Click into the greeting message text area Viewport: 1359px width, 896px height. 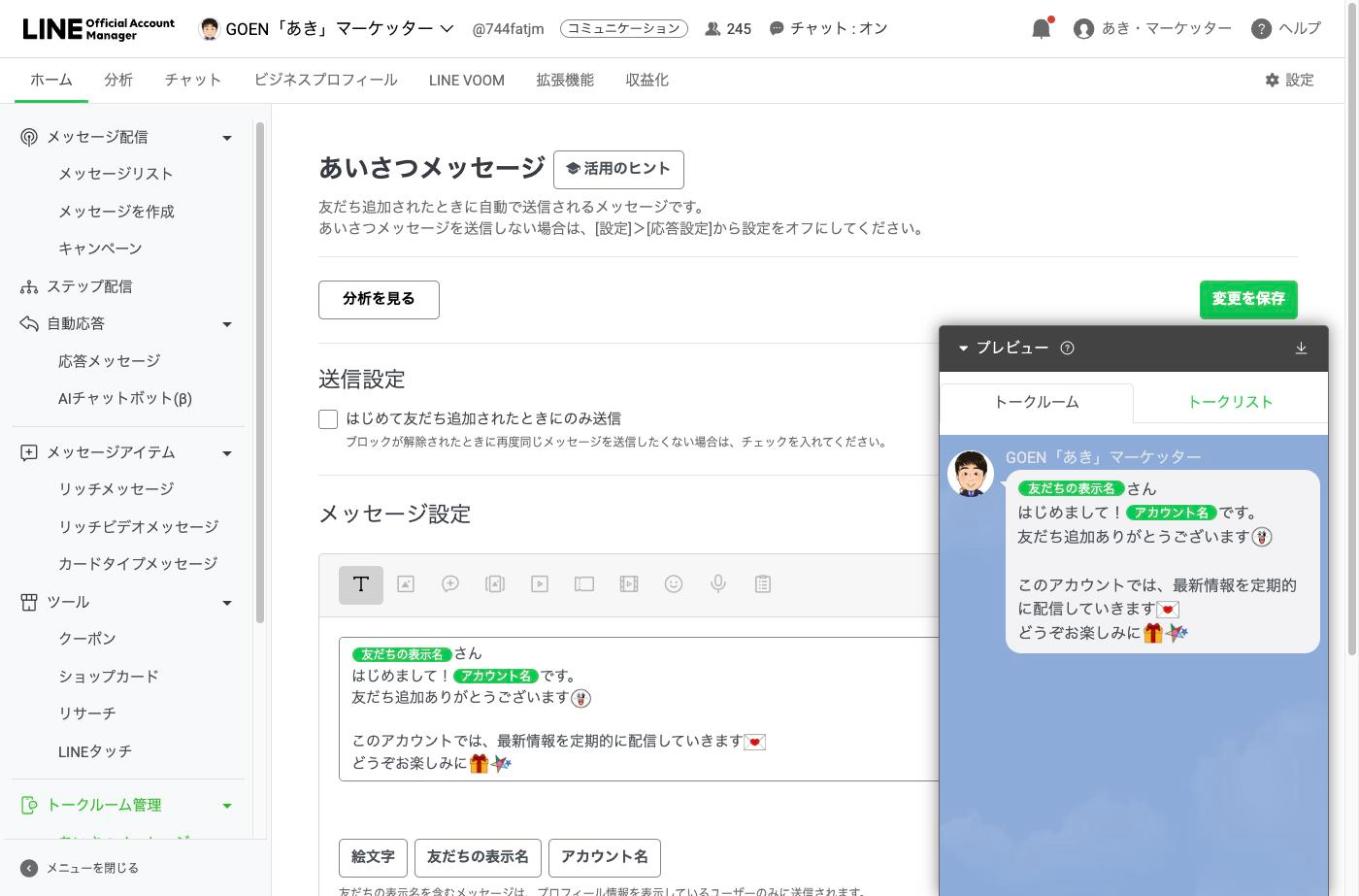click(x=640, y=709)
